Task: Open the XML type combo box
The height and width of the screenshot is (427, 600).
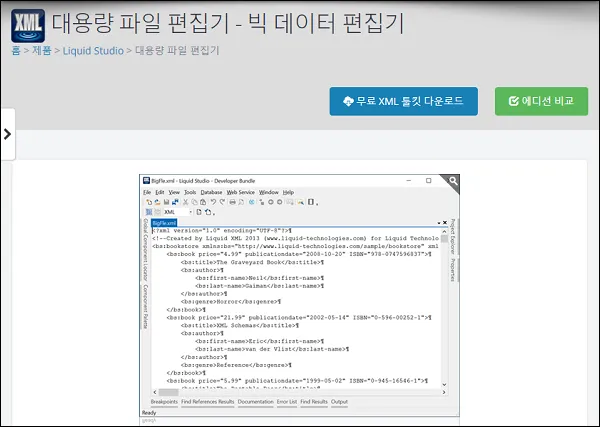Action: tap(178, 212)
